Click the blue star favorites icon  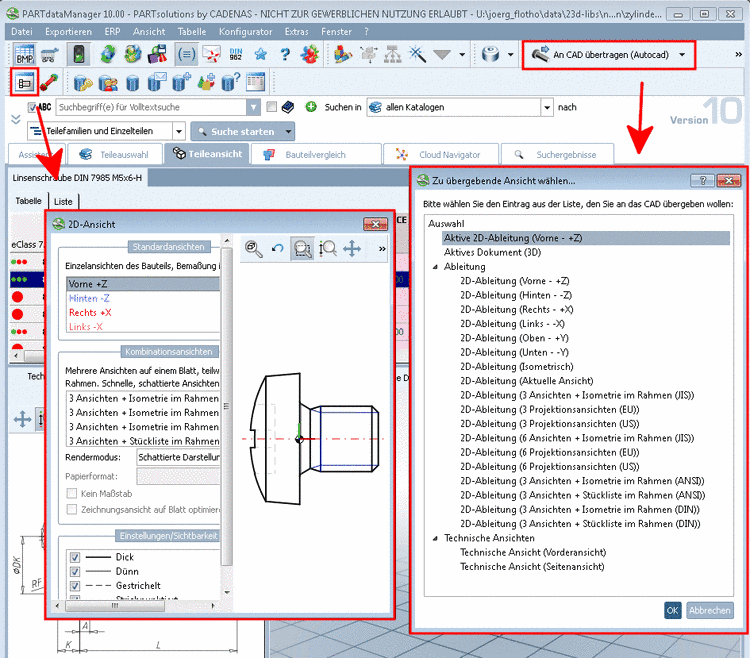click(x=261, y=54)
